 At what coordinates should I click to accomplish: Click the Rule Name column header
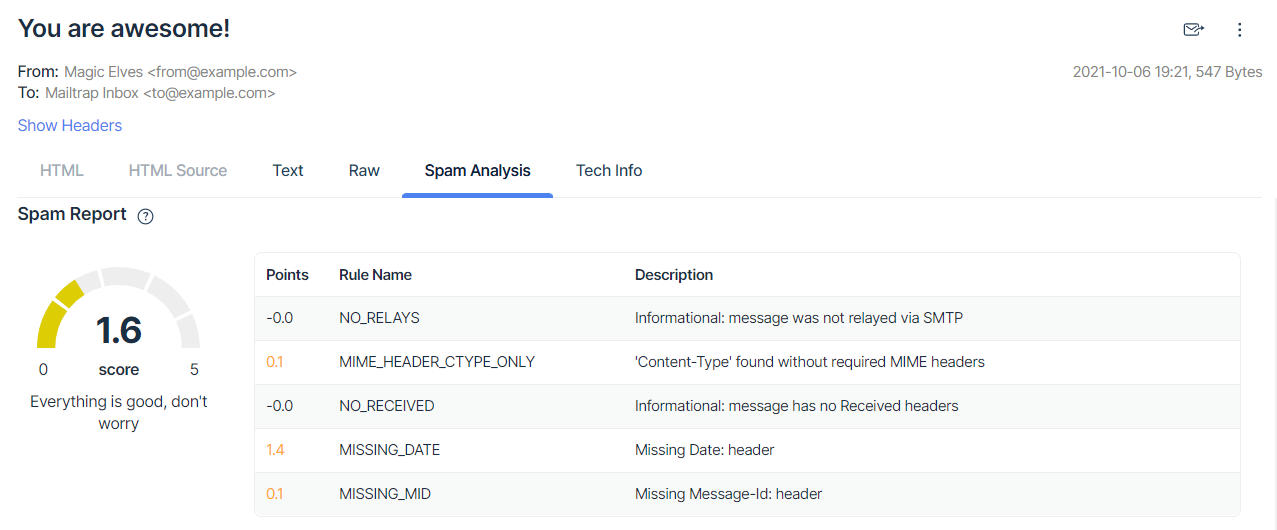click(x=375, y=275)
